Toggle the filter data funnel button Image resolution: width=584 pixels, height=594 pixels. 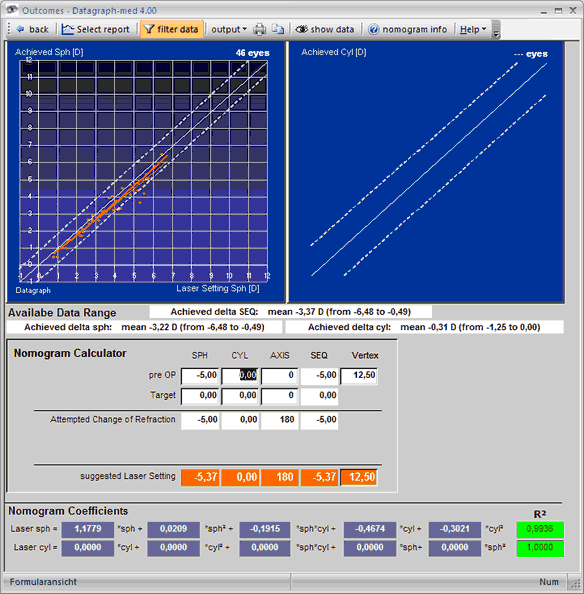coord(172,29)
